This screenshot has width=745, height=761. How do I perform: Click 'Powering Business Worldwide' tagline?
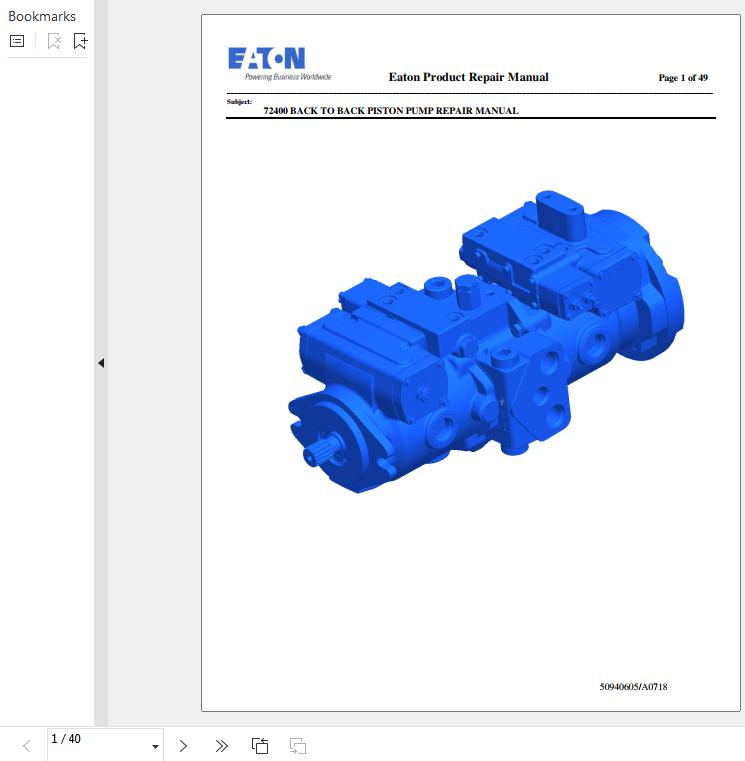coord(288,77)
